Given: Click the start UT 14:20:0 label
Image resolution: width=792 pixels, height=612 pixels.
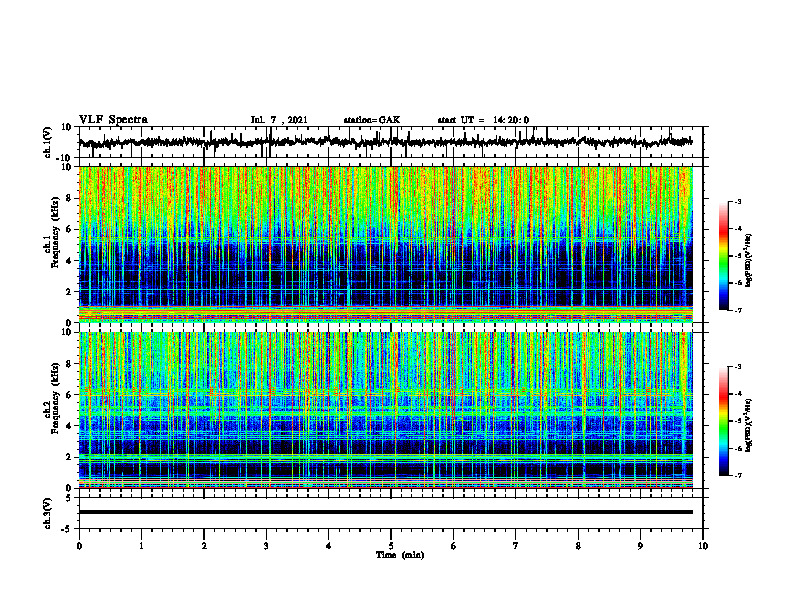Looking at the screenshot, I should [x=483, y=120].
